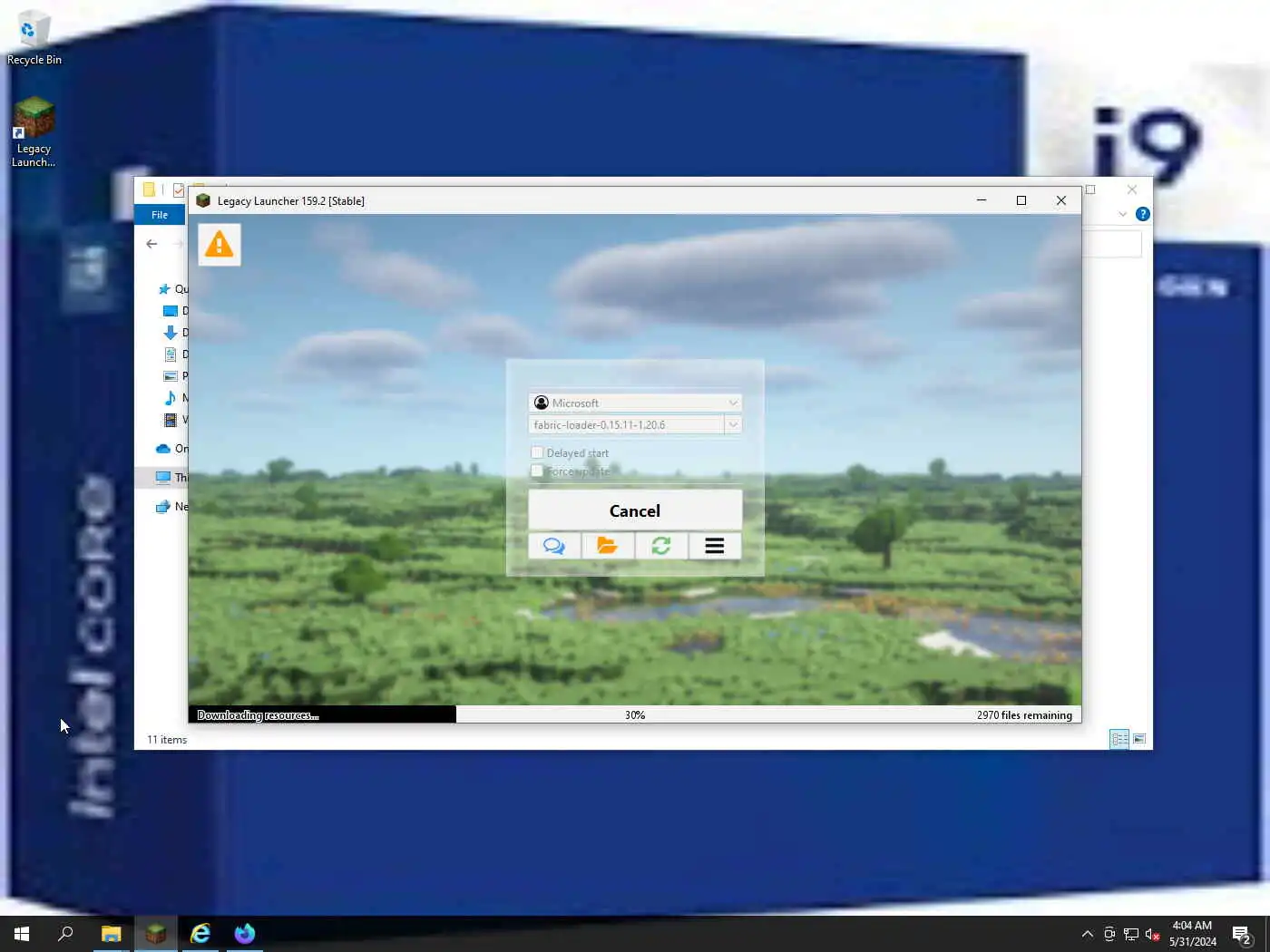The height and width of the screenshot is (952, 1270).
Task: Select the Documents icon in Explorer sidebar
Action: pos(170,355)
